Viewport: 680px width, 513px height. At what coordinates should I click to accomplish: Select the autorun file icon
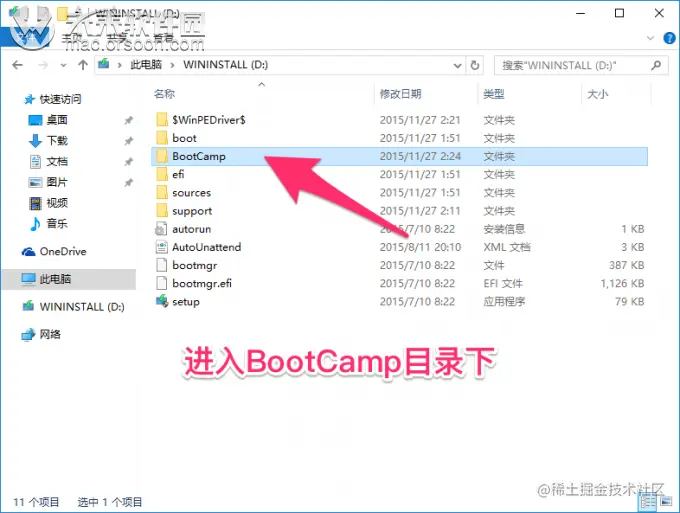tap(161, 229)
